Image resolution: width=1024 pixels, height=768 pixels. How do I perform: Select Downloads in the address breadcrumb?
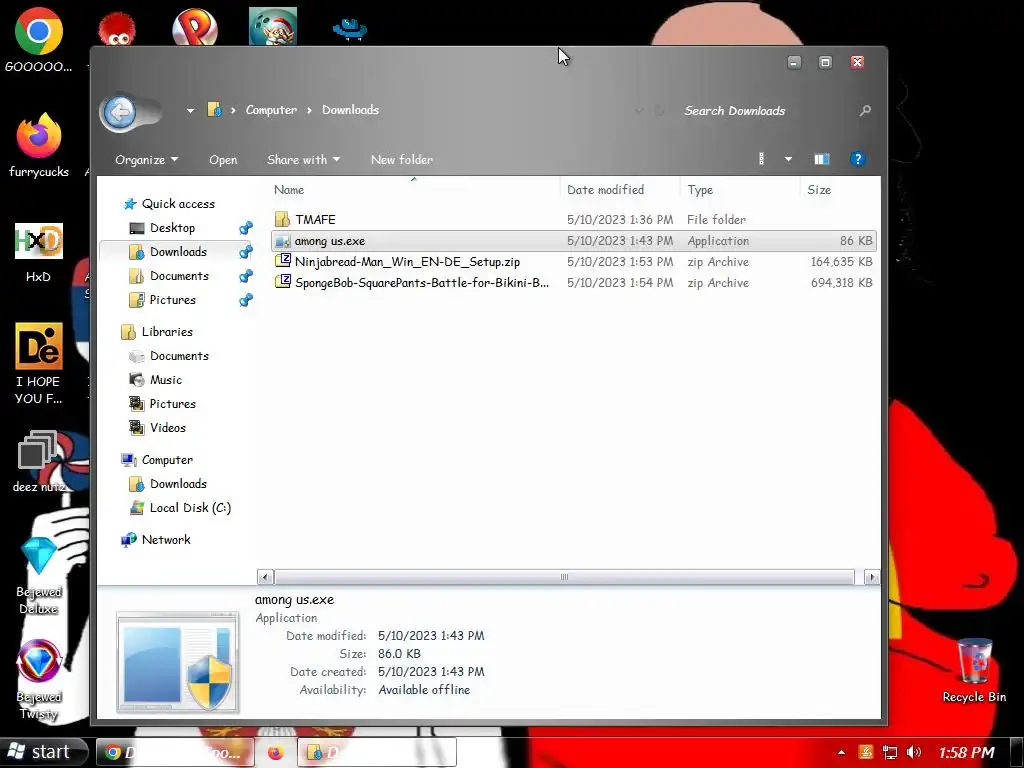click(x=350, y=110)
